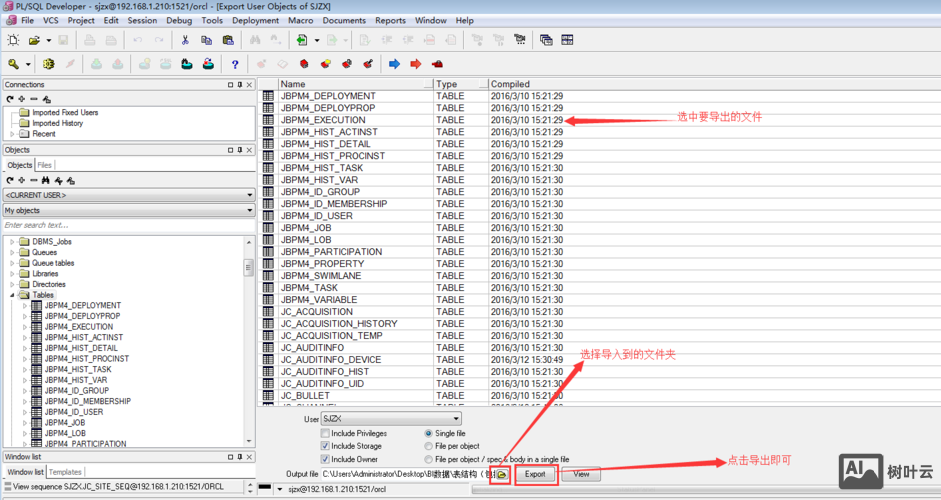
Task: Click the blue right arrow toolbar icon
Action: pyautogui.click(x=394, y=64)
